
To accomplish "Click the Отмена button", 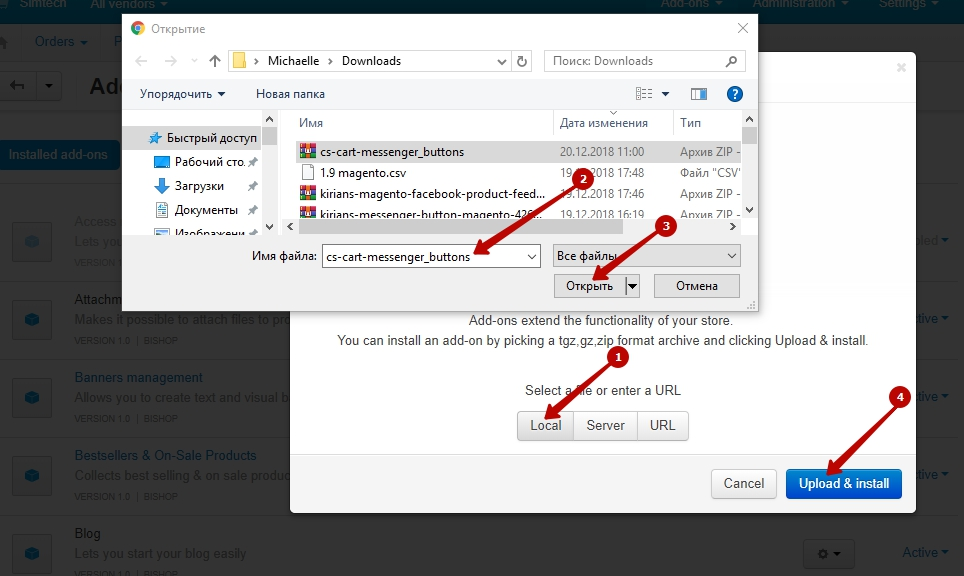I will point(697,286).
